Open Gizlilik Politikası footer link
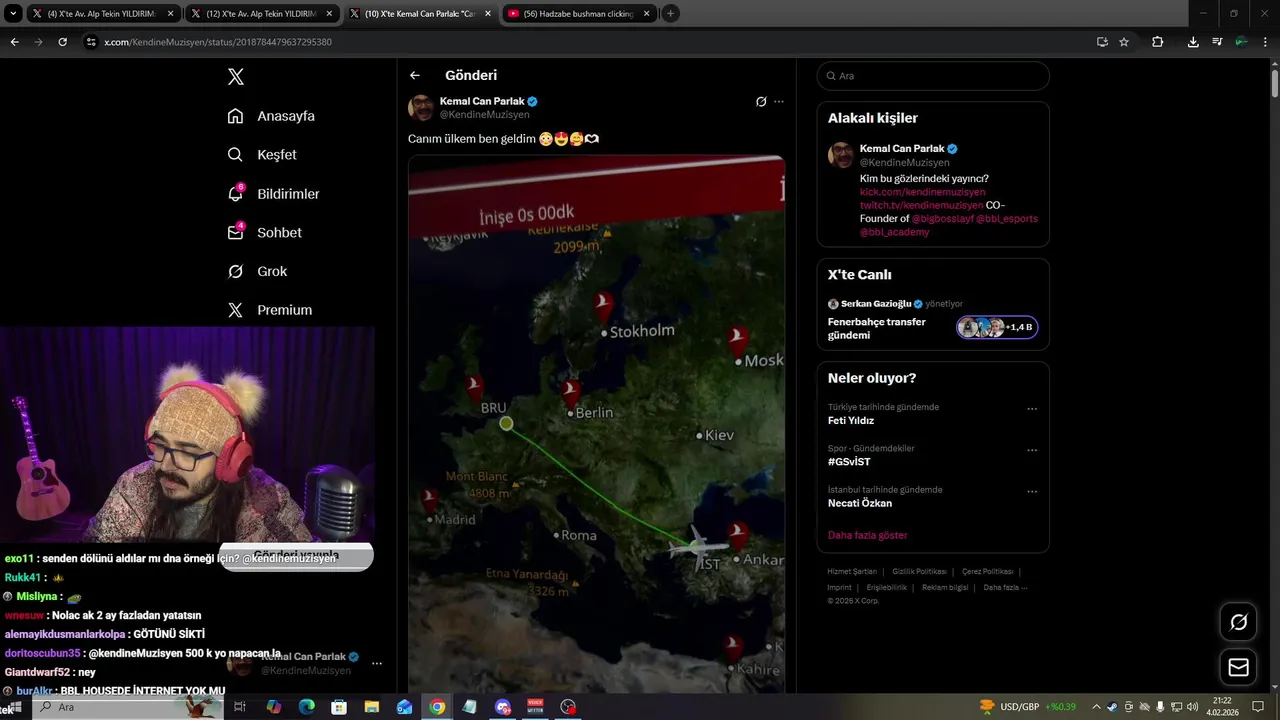Image resolution: width=1280 pixels, height=720 pixels. [x=919, y=571]
